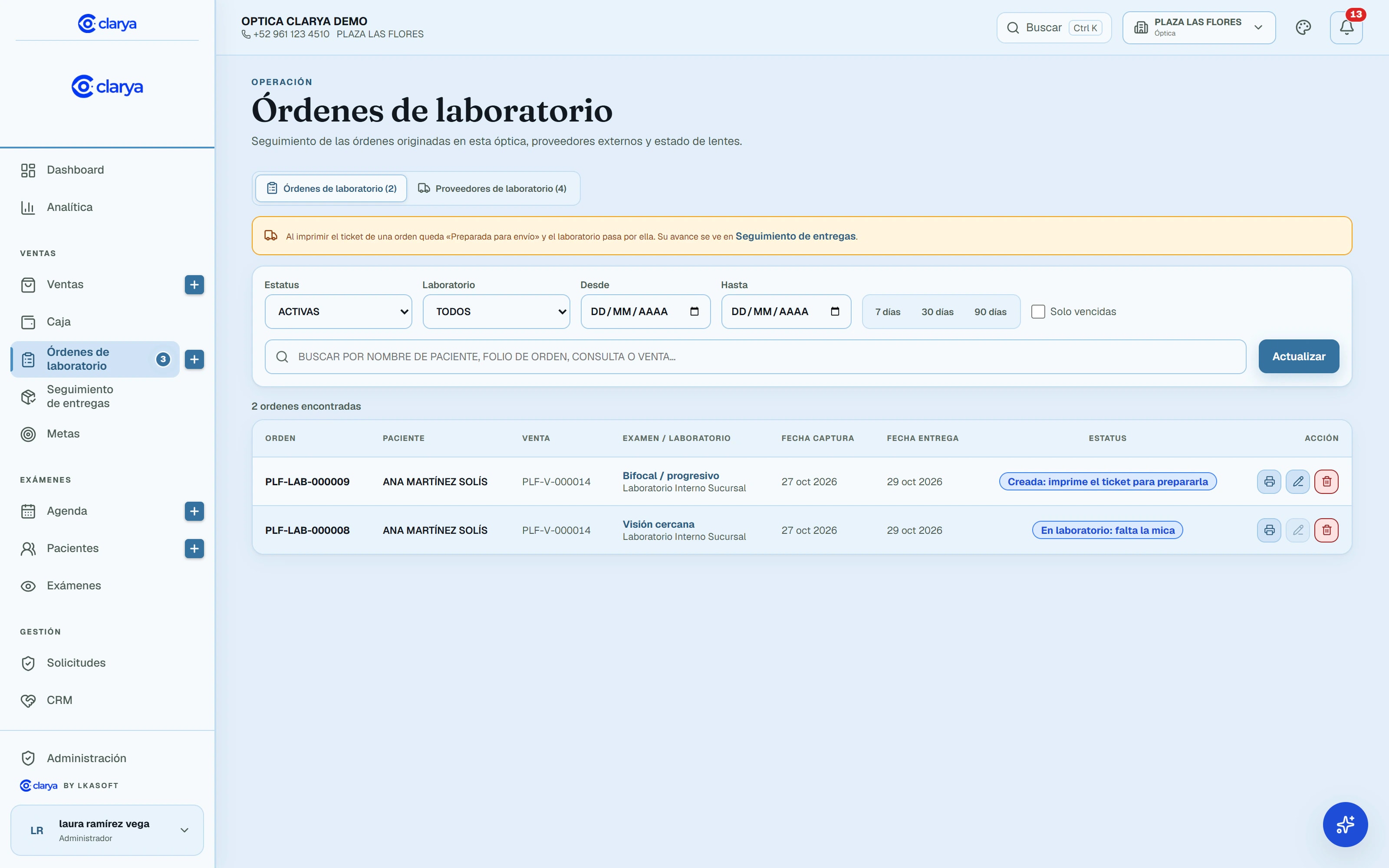Viewport: 1389px width, 868px height.
Task: Open the Estatus ACTIVAS dropdown
Action: (338, 312)
